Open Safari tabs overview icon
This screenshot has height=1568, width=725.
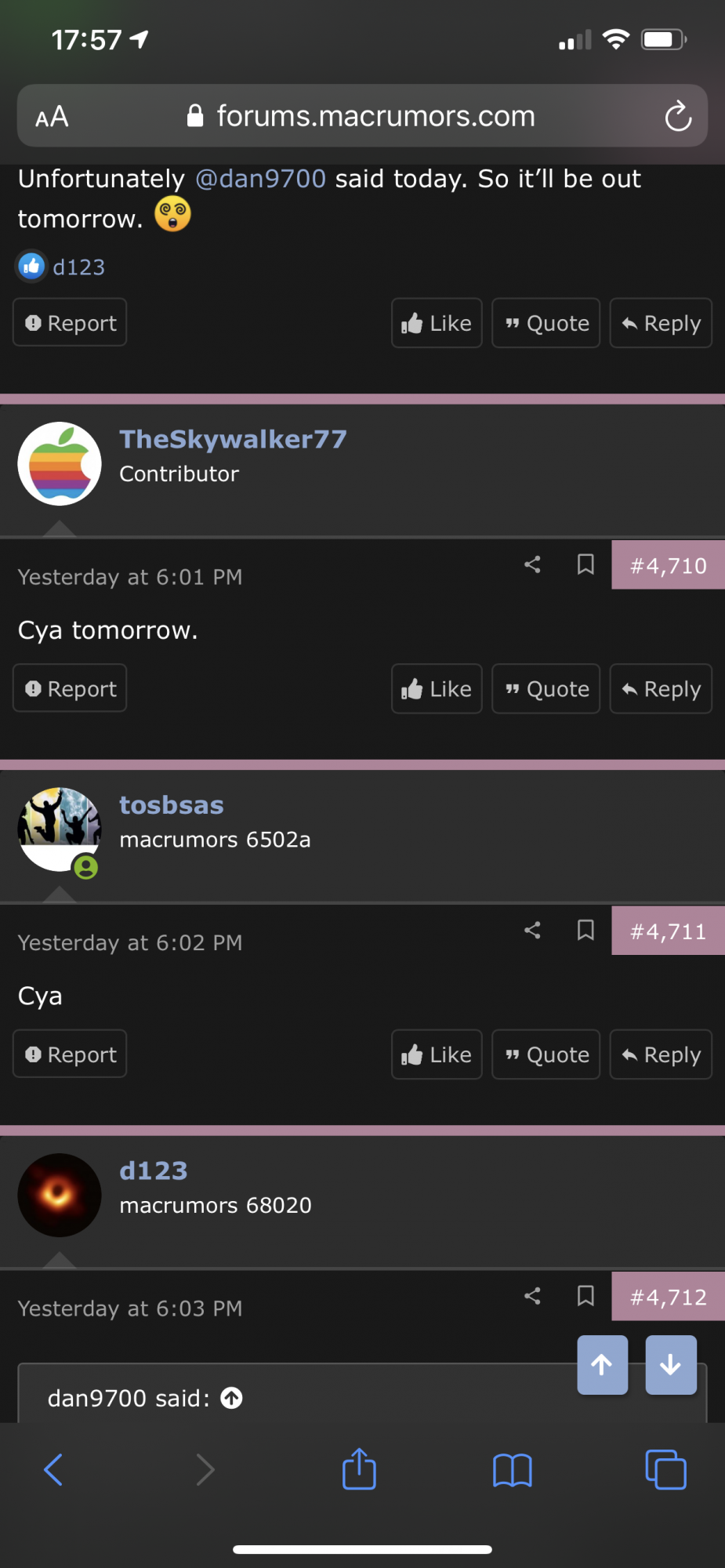665,1469
